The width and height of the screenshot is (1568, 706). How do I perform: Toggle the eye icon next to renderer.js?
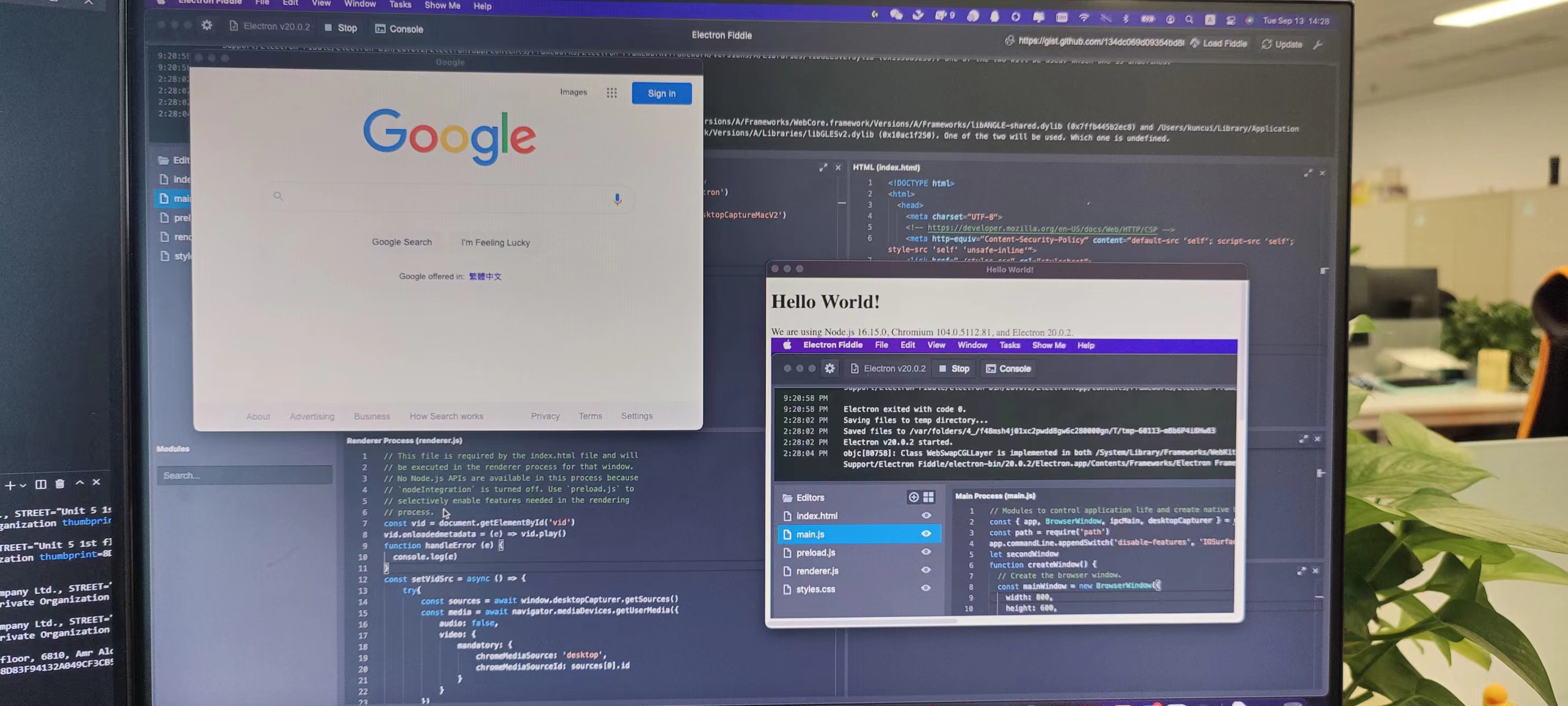[x=926, y=570]
